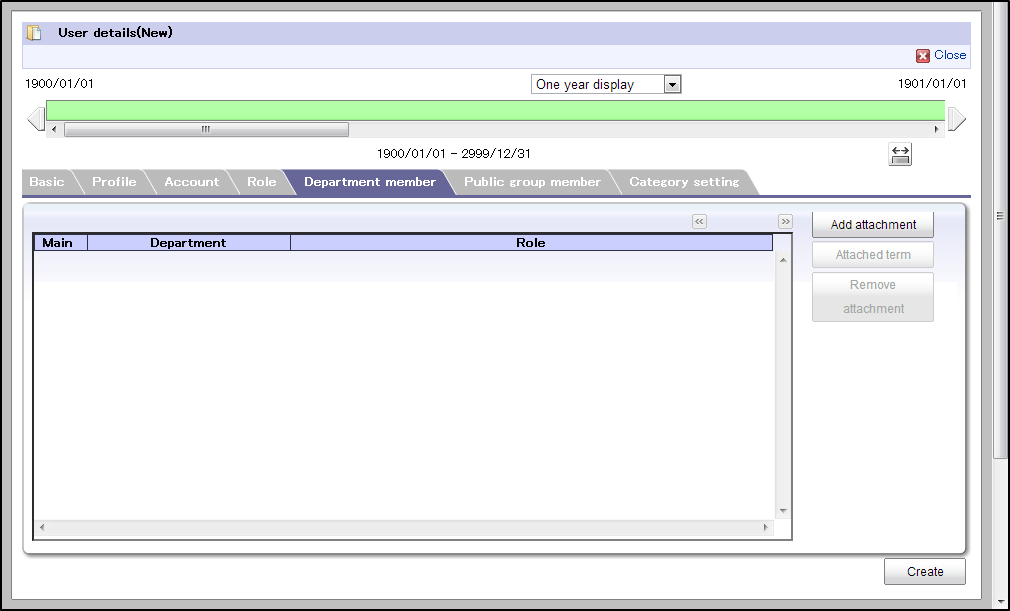Move timeline to next period with right arrow
This screenshot has width=1010, height=611.
[x=957, y=119]
